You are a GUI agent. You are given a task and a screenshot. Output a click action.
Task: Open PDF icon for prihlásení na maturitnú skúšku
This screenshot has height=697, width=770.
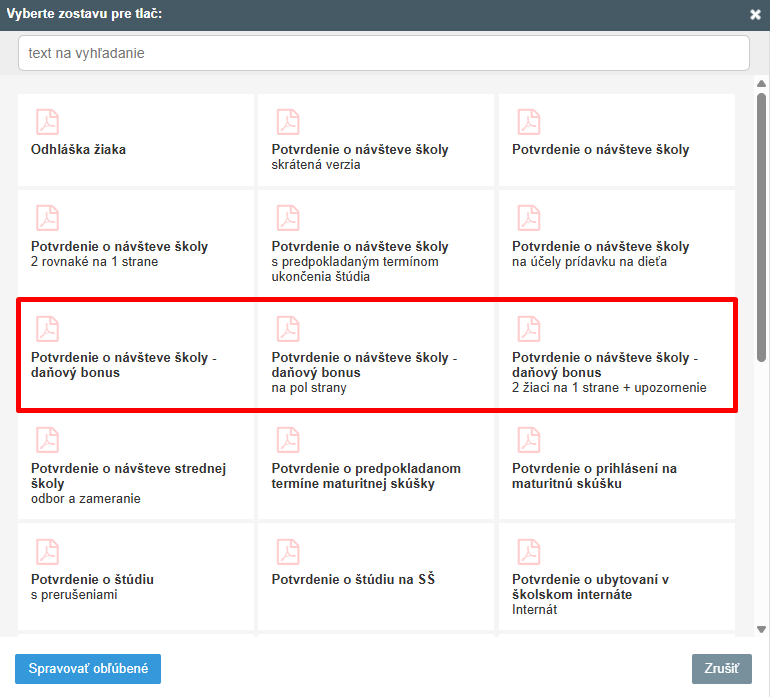click(x=529, y=440)
